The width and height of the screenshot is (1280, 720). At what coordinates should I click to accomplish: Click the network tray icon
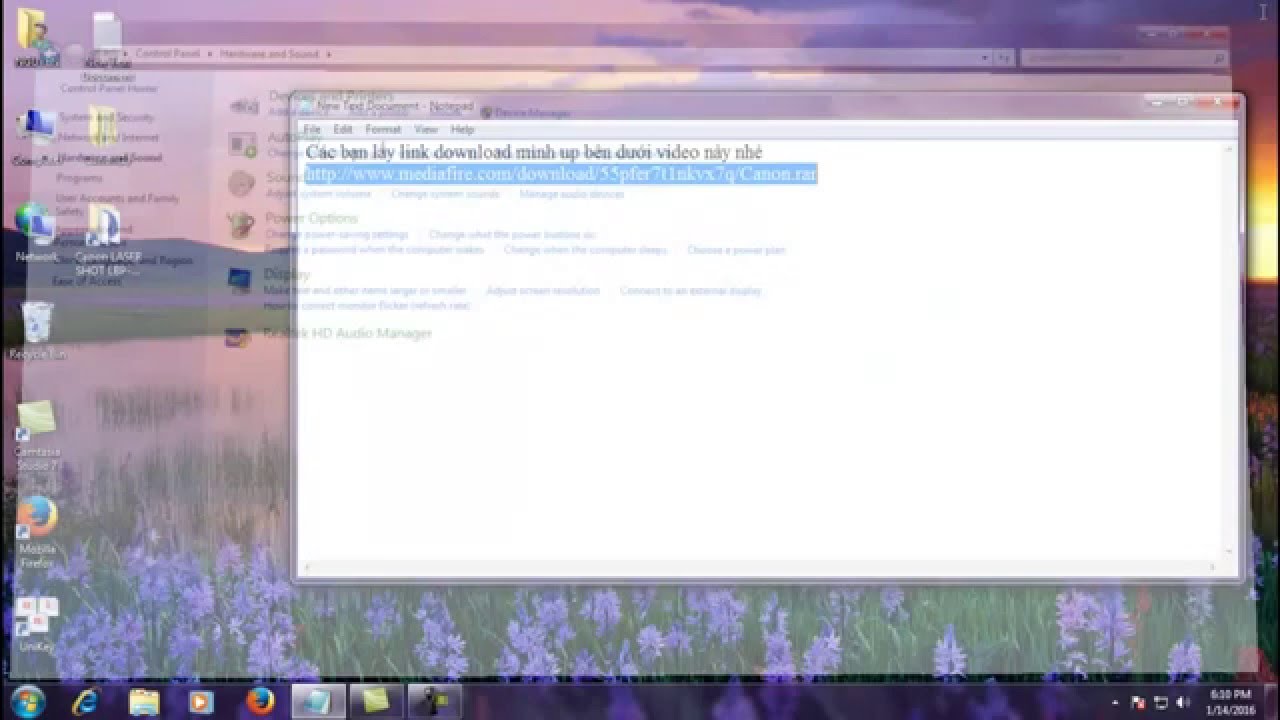1161,703
